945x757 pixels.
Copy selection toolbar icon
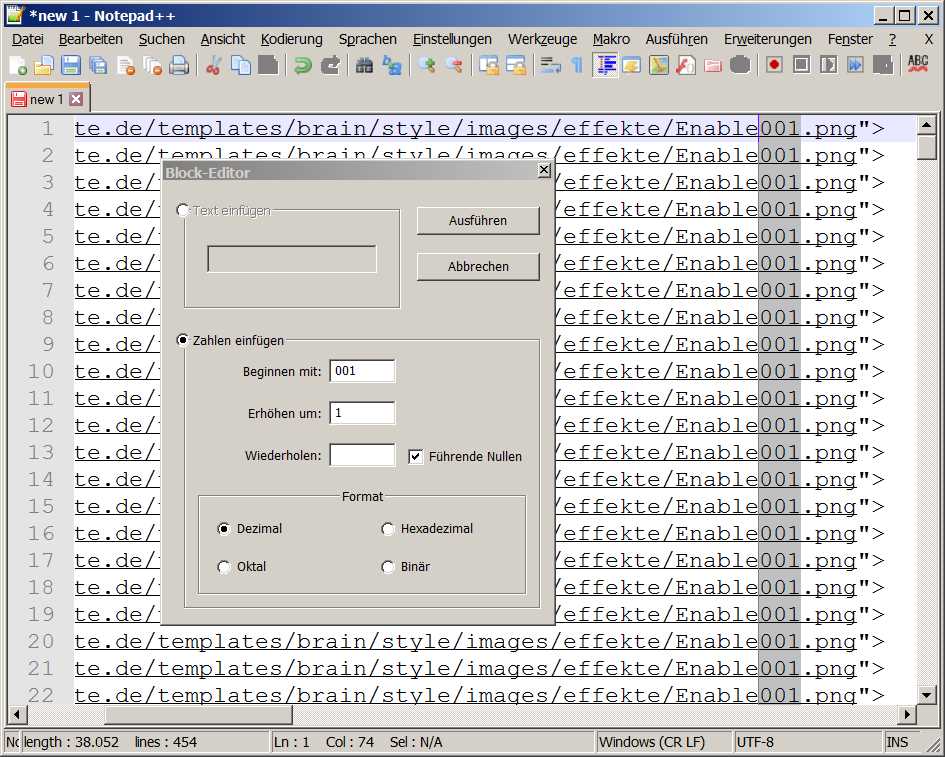pyautogui.click(x=241, y=65)
